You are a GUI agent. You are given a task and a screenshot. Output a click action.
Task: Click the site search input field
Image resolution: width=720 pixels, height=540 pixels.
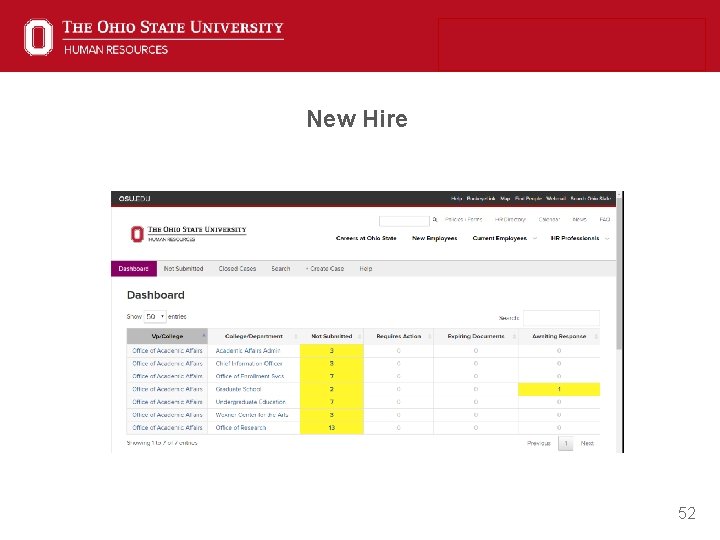tap(404, 221)
